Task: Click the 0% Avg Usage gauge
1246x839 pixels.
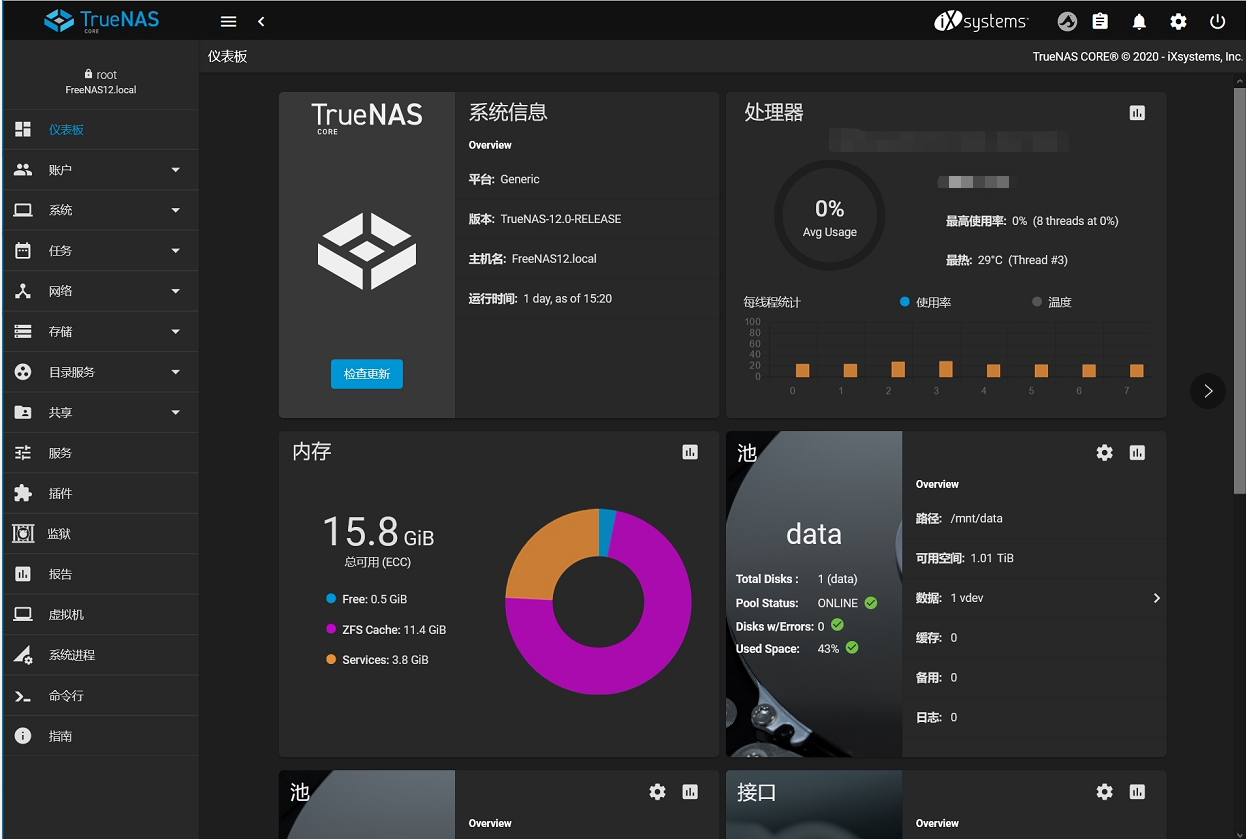Action: (x=830, y=216)
